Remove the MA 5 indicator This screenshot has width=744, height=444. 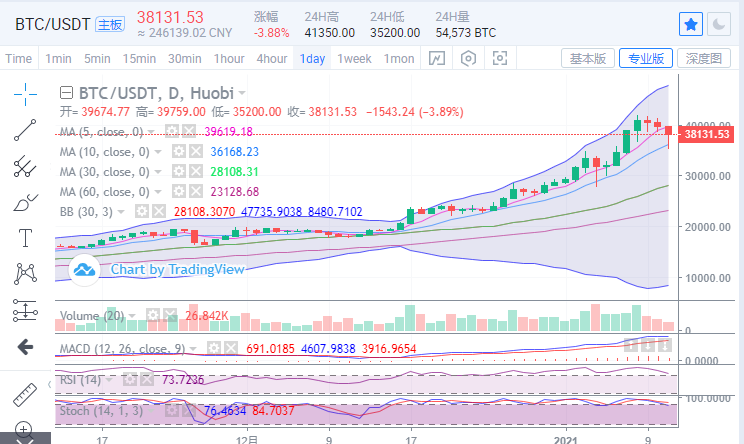(189, 131)
